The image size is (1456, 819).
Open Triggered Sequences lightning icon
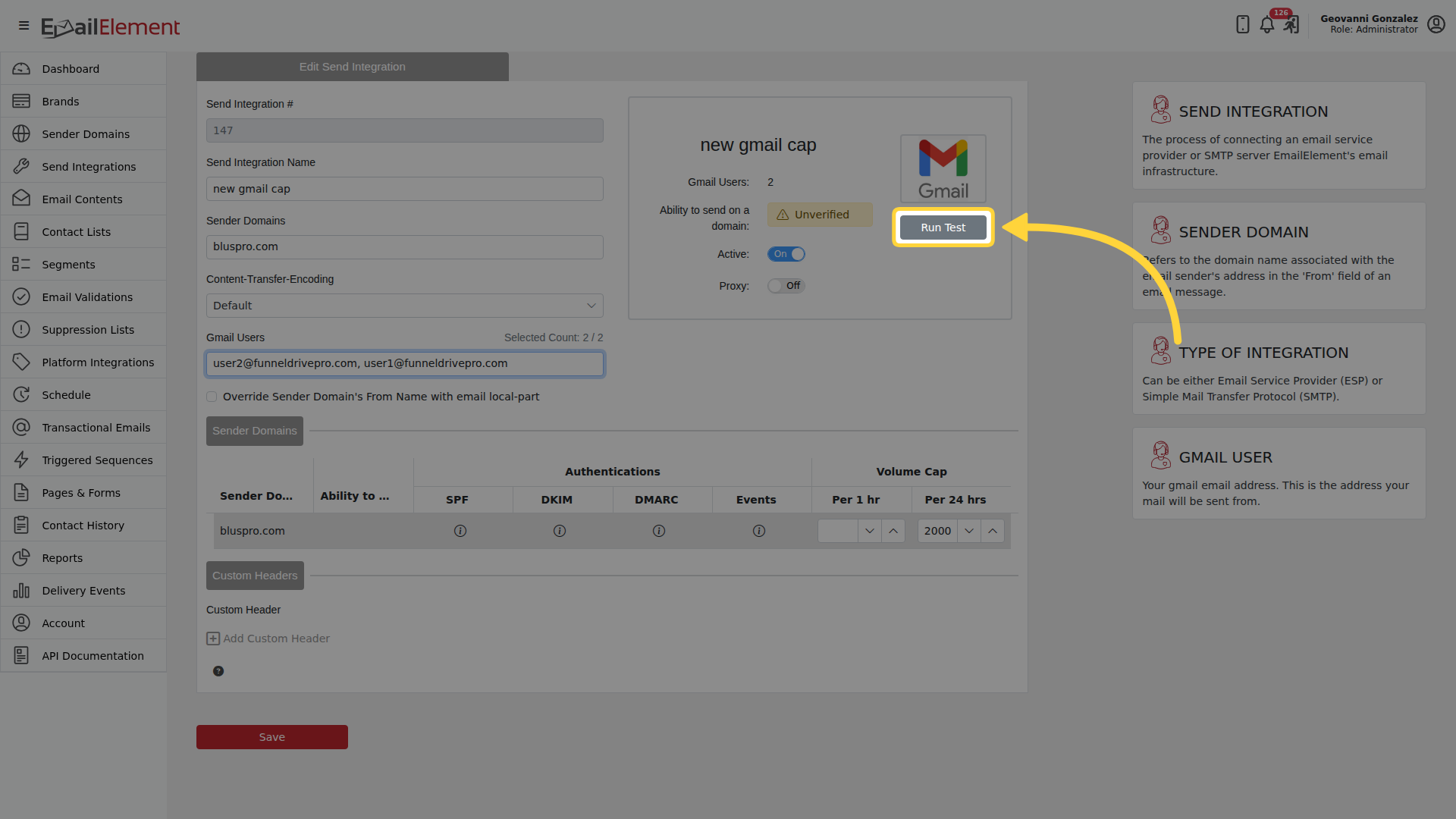[21, 460]
